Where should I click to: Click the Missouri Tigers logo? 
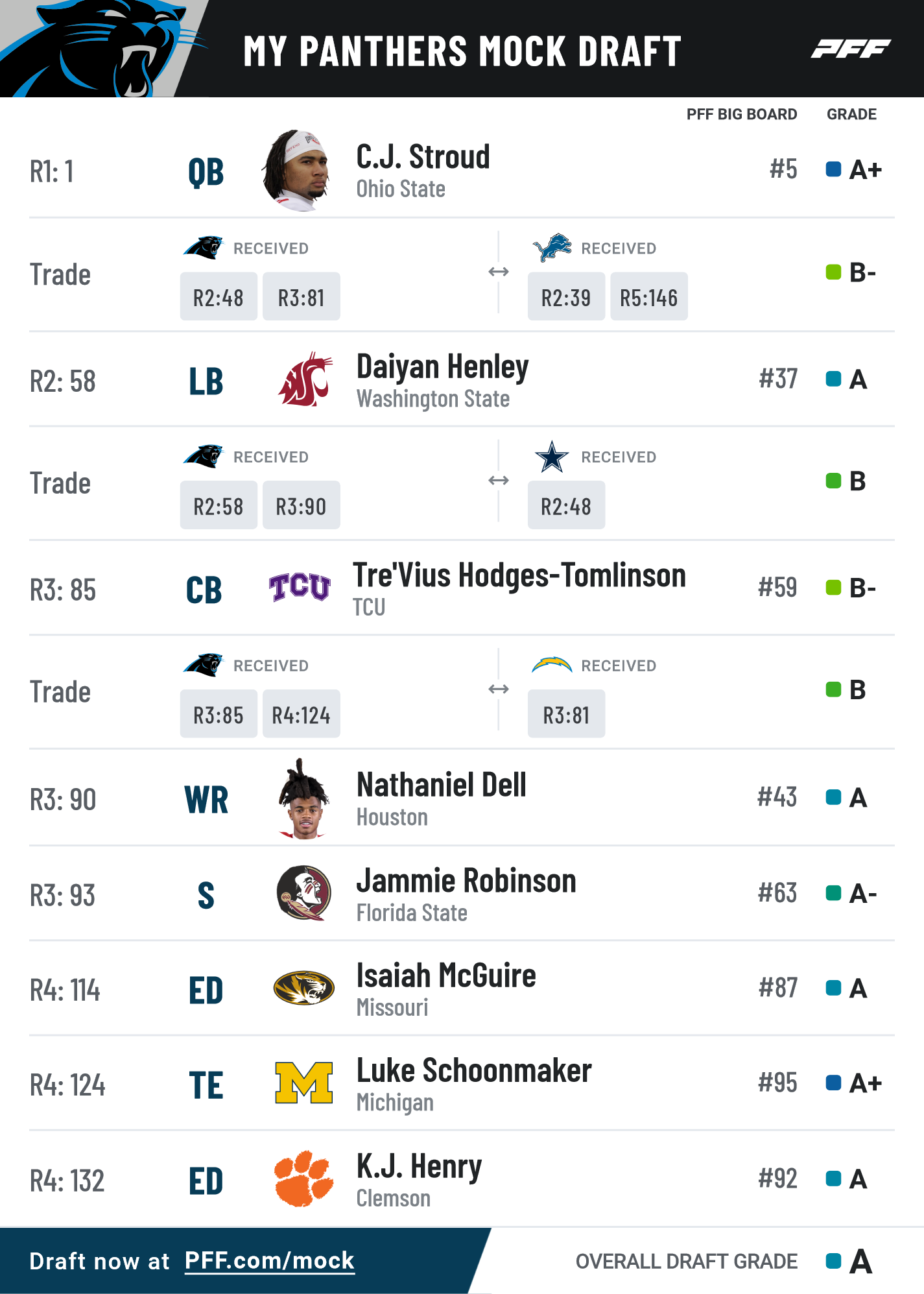pyautogui.click(x=303, y=988)
